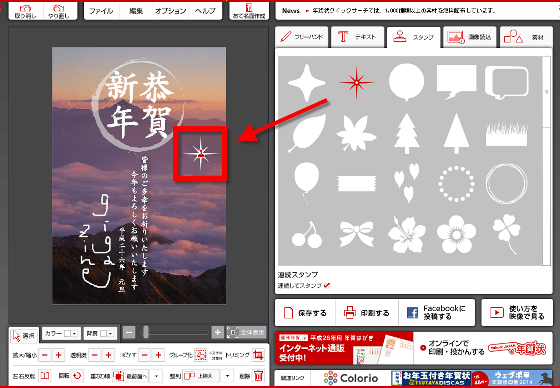
Task: Increase object size with plus button
Action: coord(58,355)
